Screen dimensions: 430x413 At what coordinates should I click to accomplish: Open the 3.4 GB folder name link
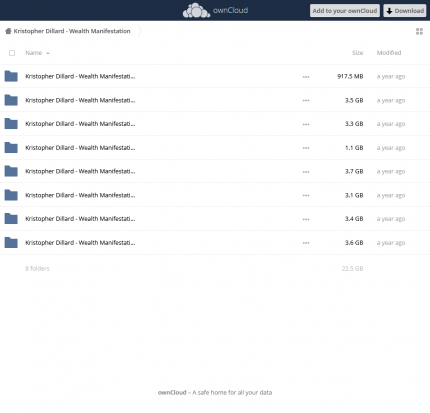point(80,219)
